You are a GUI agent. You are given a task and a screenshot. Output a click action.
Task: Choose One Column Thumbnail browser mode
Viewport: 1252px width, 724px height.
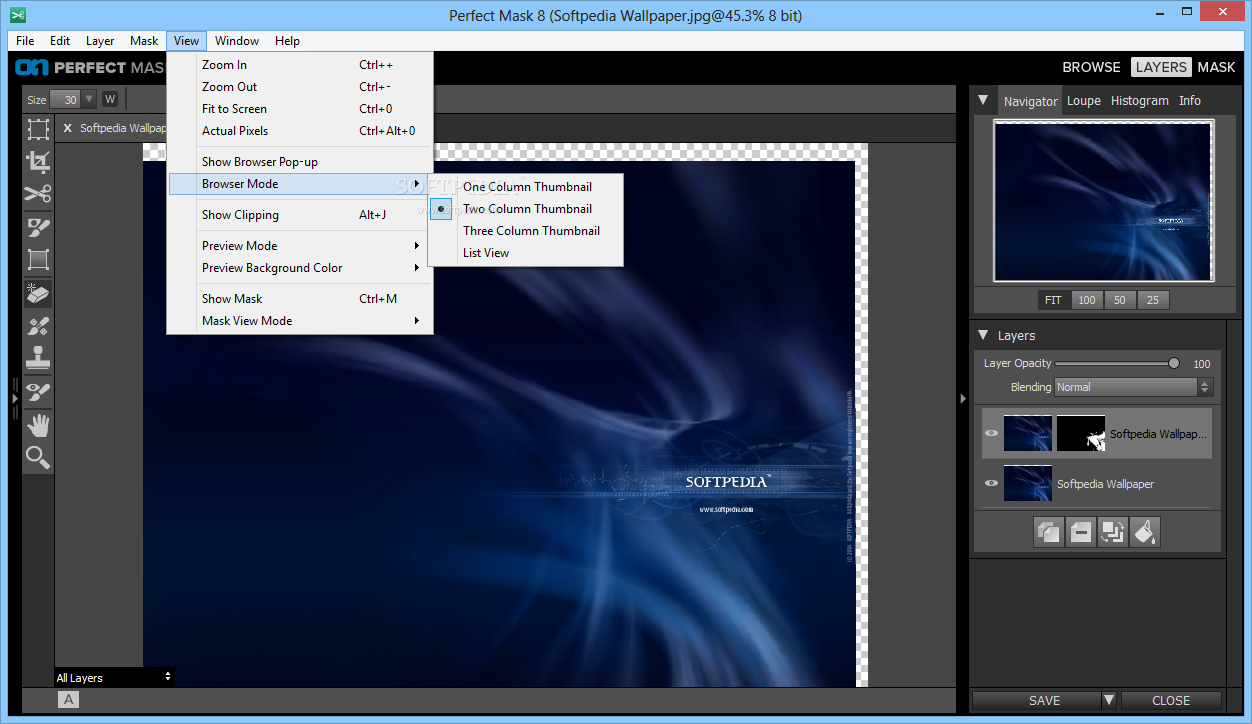coord(526,187)
